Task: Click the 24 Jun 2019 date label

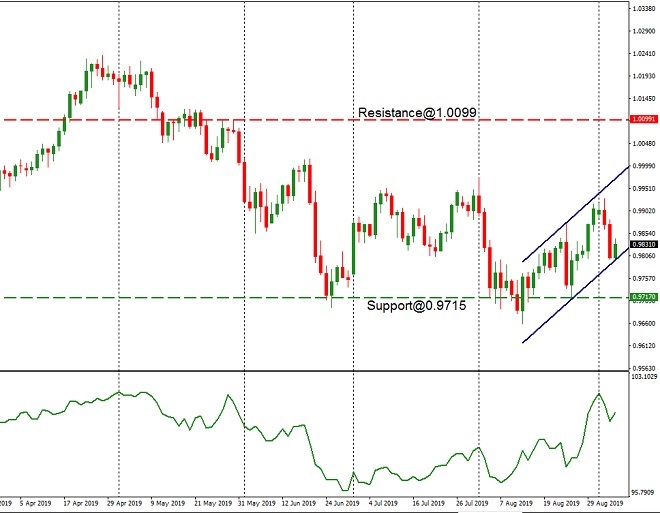Action: pyautogui.click(x=342, y=503)
